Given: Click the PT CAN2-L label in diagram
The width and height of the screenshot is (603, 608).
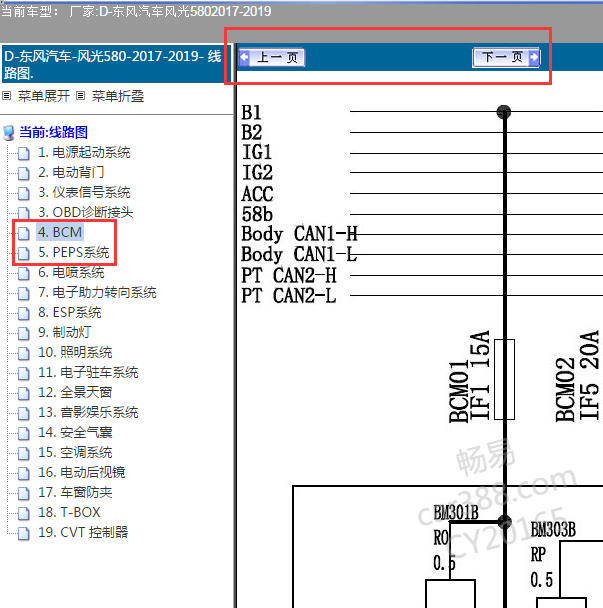Looking at the screenshot, I should click(289, 296).
